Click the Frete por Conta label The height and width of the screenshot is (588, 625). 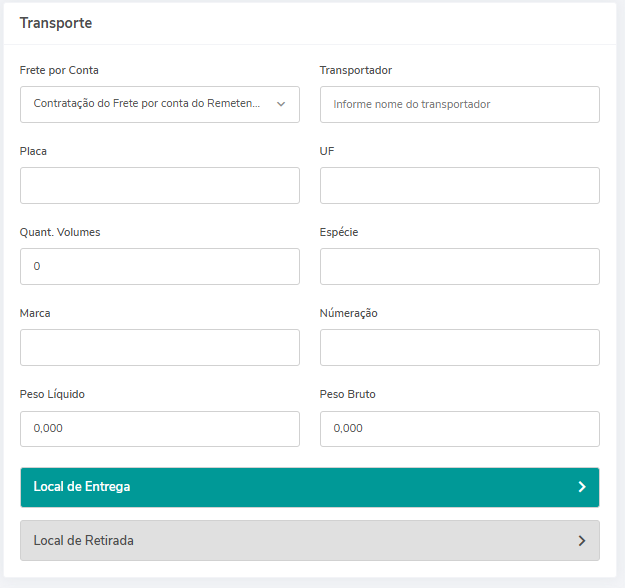(59, 70)
